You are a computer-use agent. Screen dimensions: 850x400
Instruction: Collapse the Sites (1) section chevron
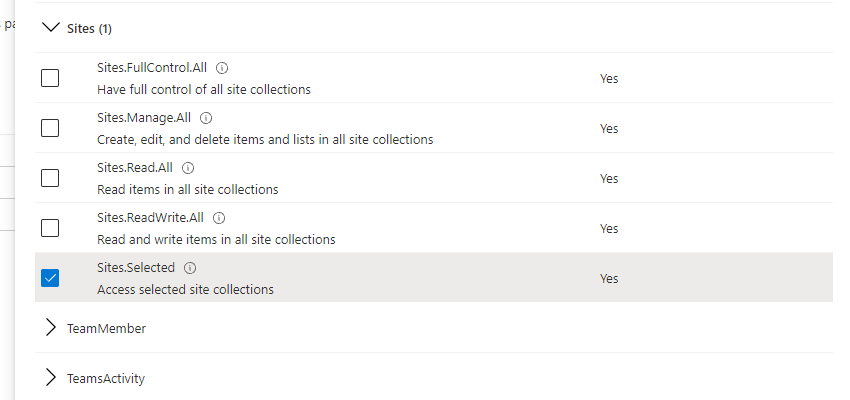click(x=50, y=27)
